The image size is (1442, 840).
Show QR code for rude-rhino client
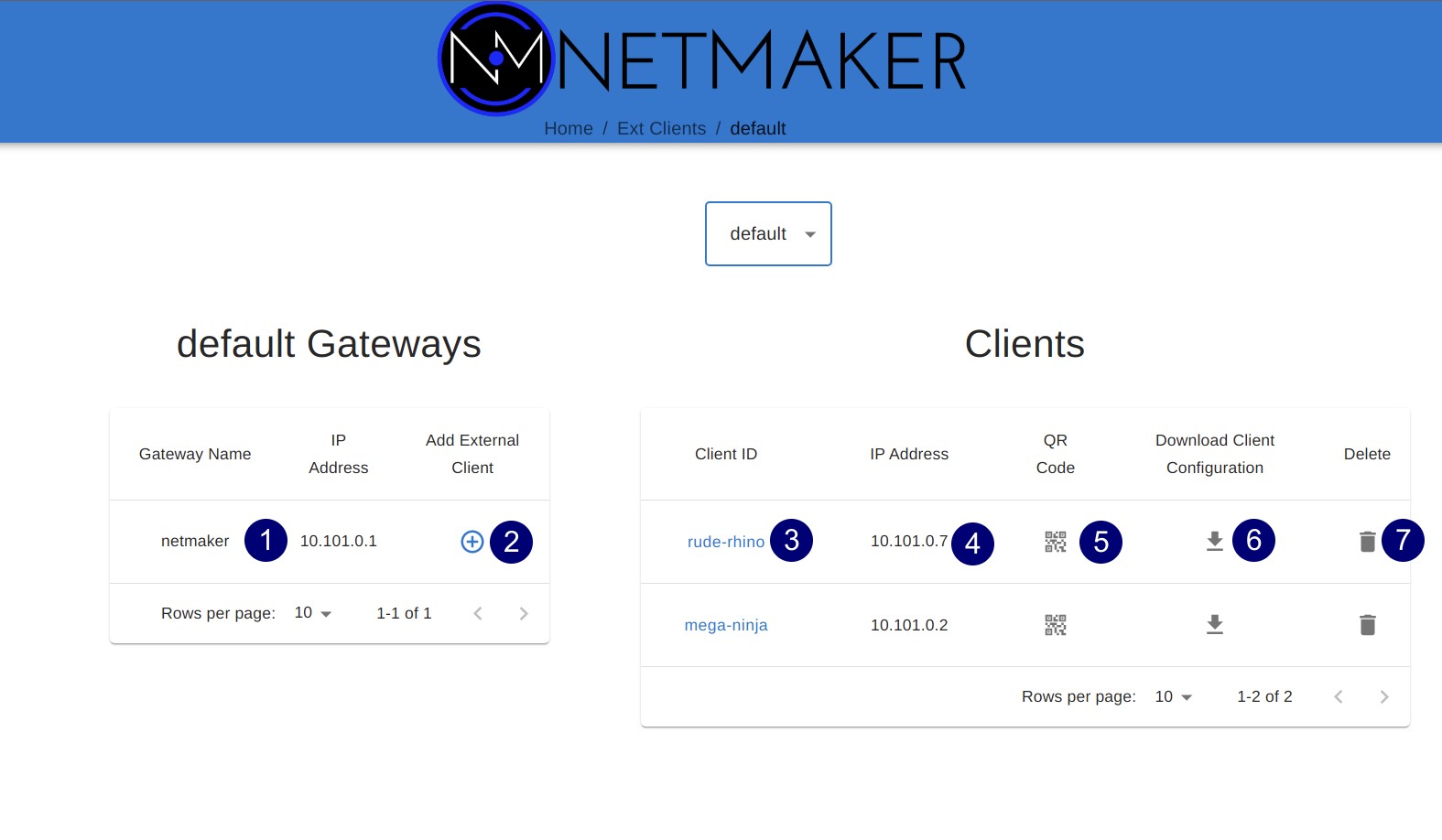(1055, 542)
